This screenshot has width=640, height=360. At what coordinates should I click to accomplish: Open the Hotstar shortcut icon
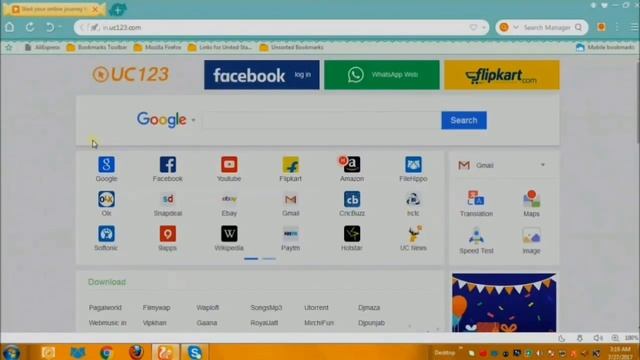[x=352, y=234]
